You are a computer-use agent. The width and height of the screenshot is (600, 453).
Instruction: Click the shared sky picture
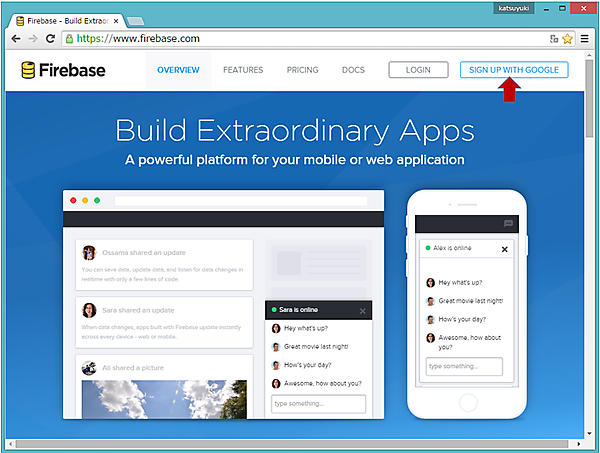[x=164, y=399]
